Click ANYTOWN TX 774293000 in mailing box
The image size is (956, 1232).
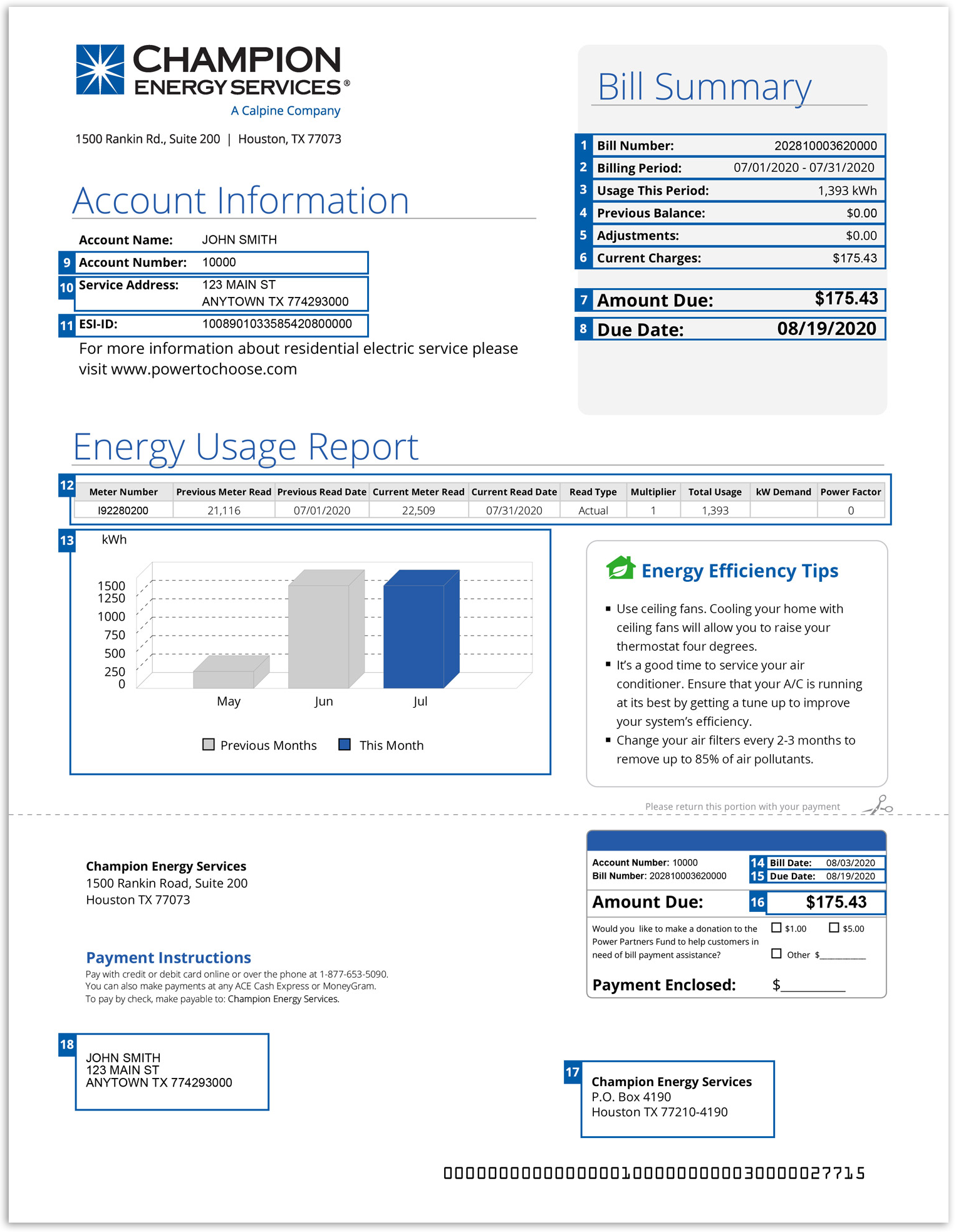(x=159, y=1082)
